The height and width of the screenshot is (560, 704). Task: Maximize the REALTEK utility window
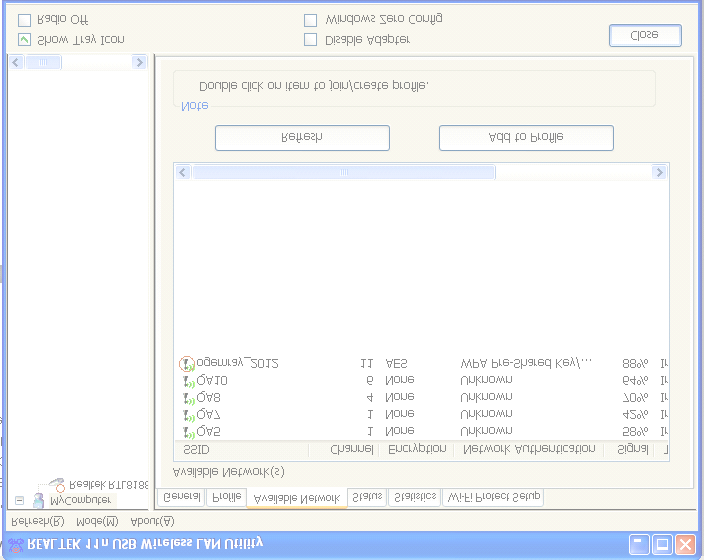[662, 545]
